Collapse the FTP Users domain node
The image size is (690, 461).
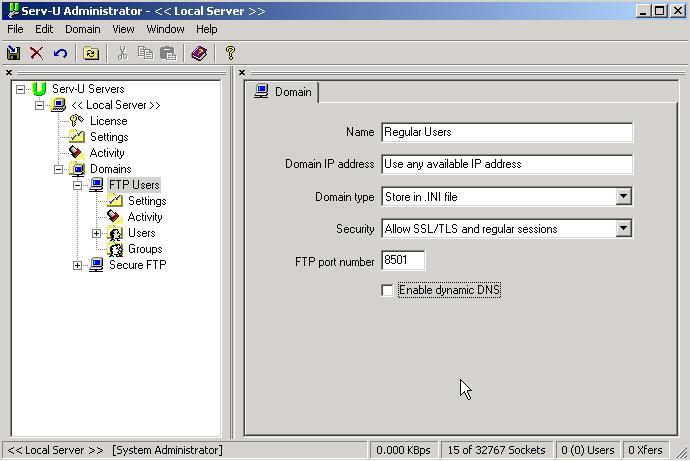click(77, 185)
